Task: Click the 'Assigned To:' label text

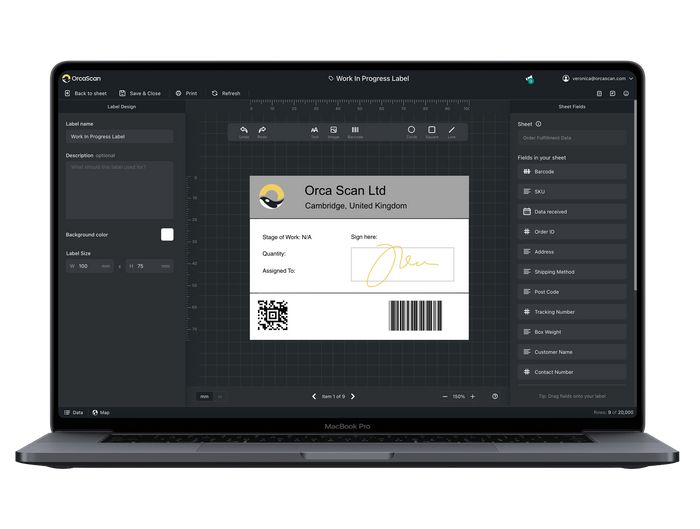Action: click(x=279, y=271)
